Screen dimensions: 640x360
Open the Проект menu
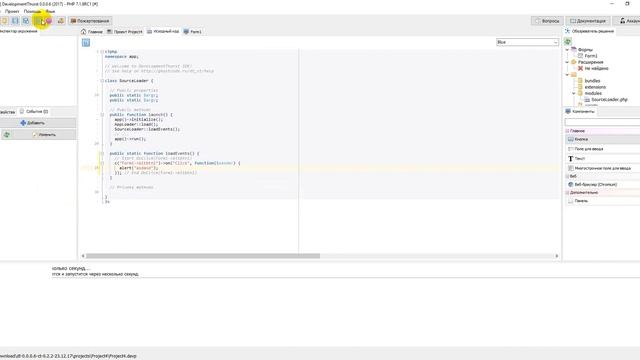click(x=12, y=11)
